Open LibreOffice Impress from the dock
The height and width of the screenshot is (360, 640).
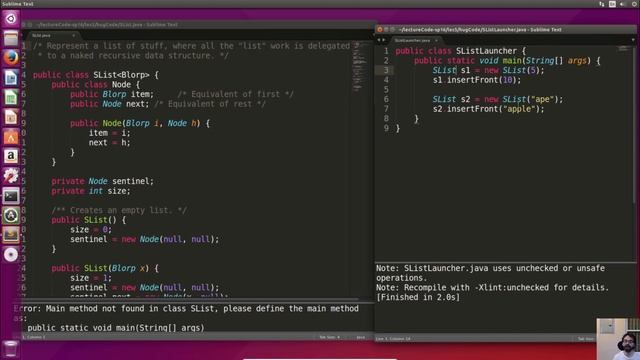[x=11, y=117]
